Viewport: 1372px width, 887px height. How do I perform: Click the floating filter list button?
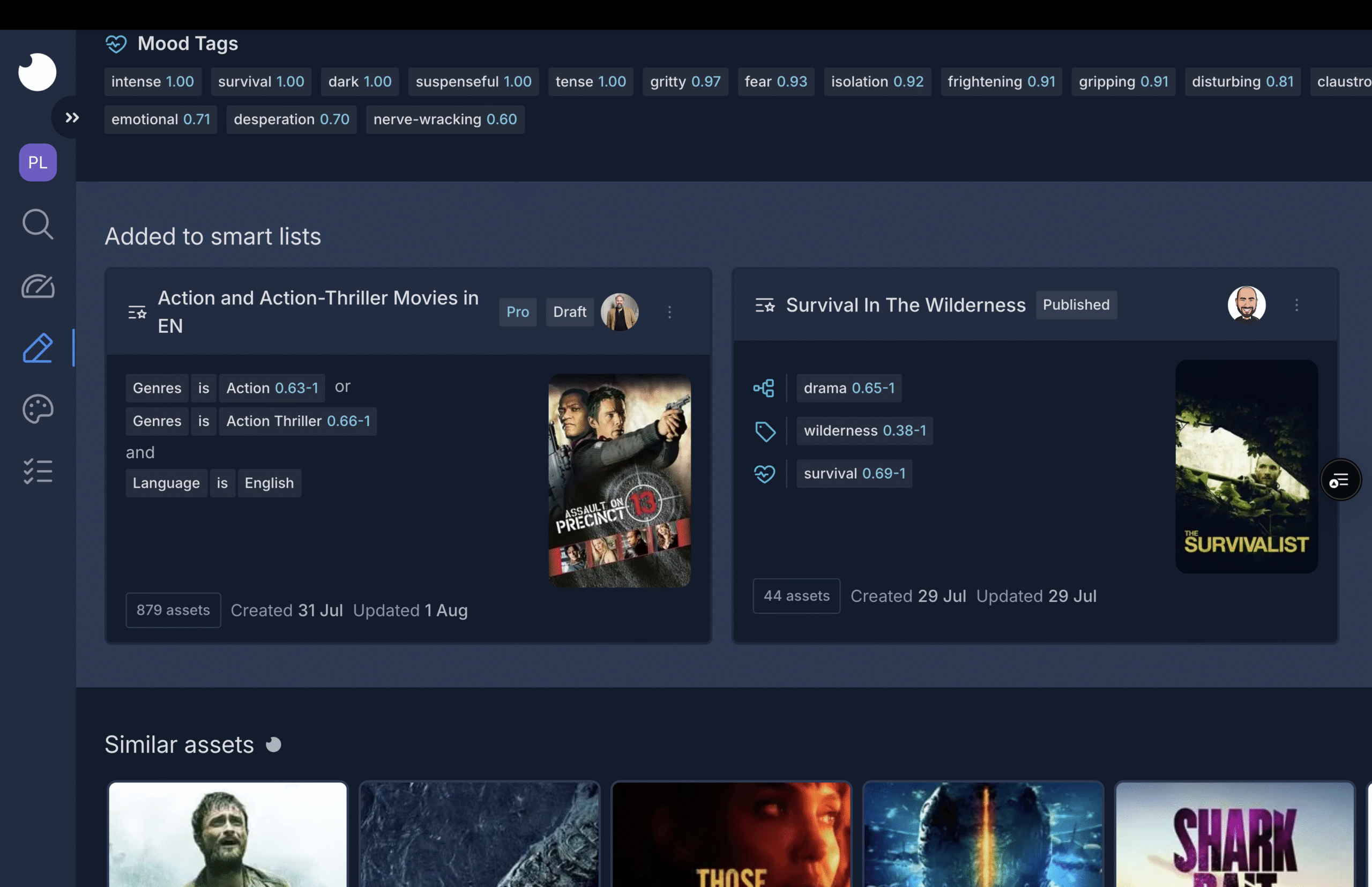1340,480
